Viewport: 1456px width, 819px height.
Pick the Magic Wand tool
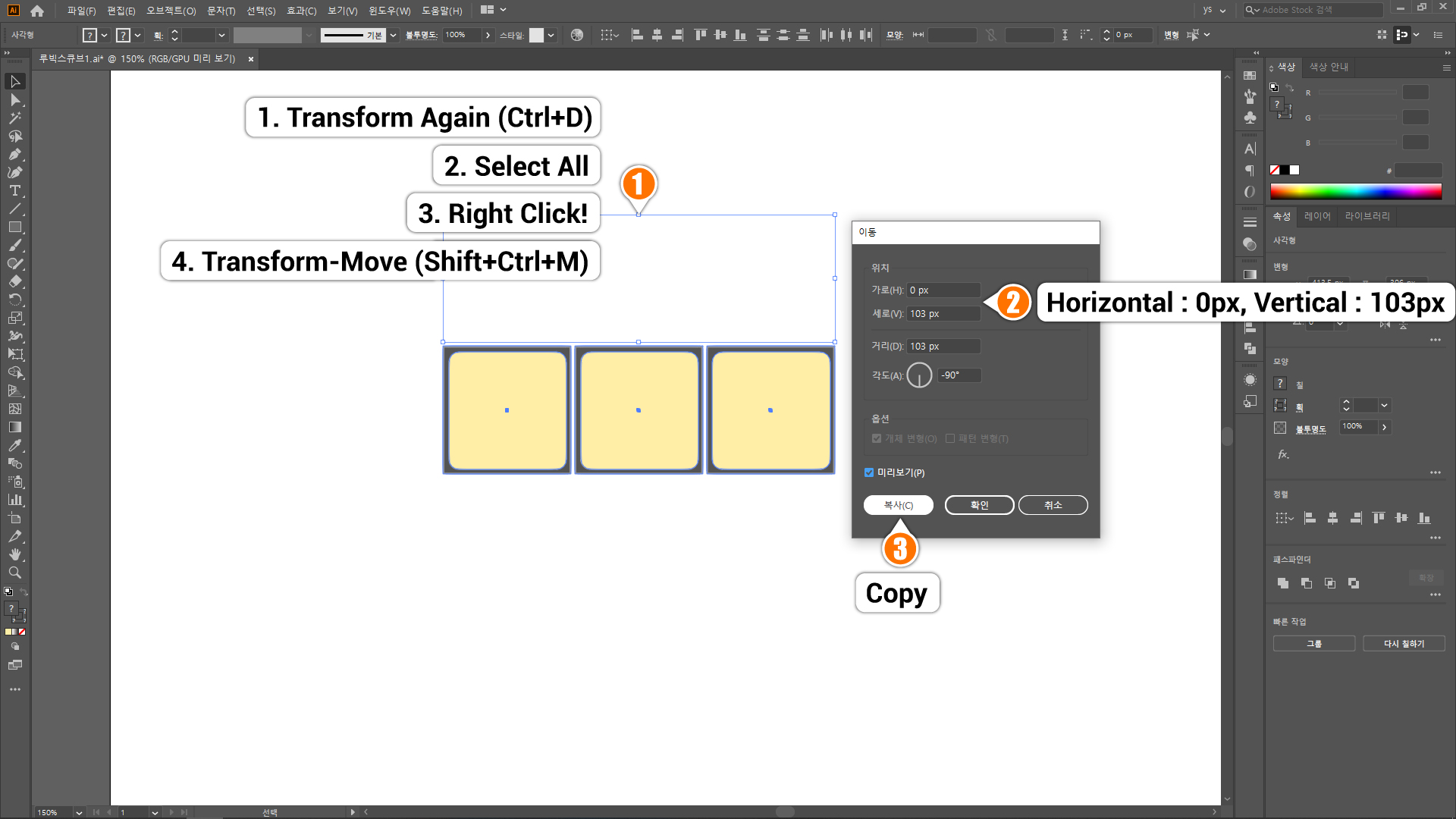coord(14,118)
